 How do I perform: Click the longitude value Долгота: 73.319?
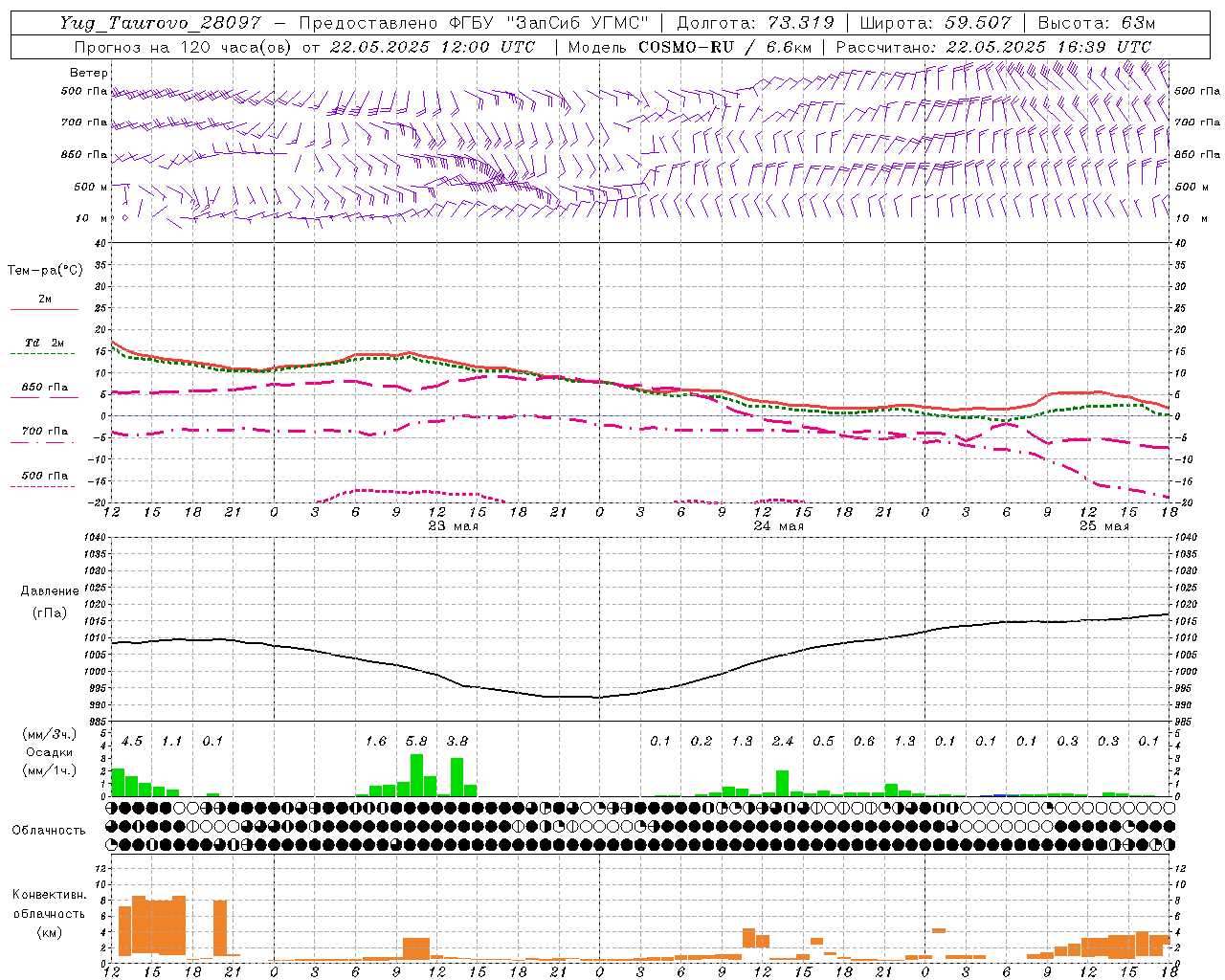[x=755, y=23]
